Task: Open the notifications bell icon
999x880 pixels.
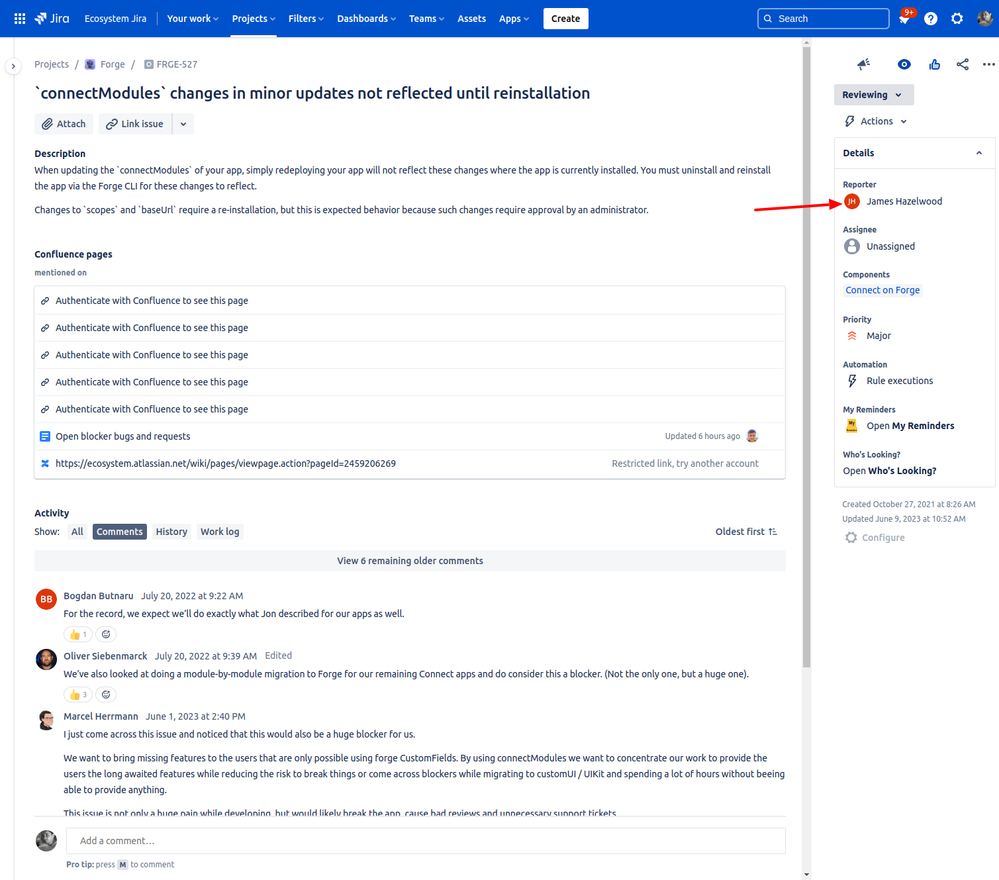Action: pyautogui.click(x=904, y=18)
